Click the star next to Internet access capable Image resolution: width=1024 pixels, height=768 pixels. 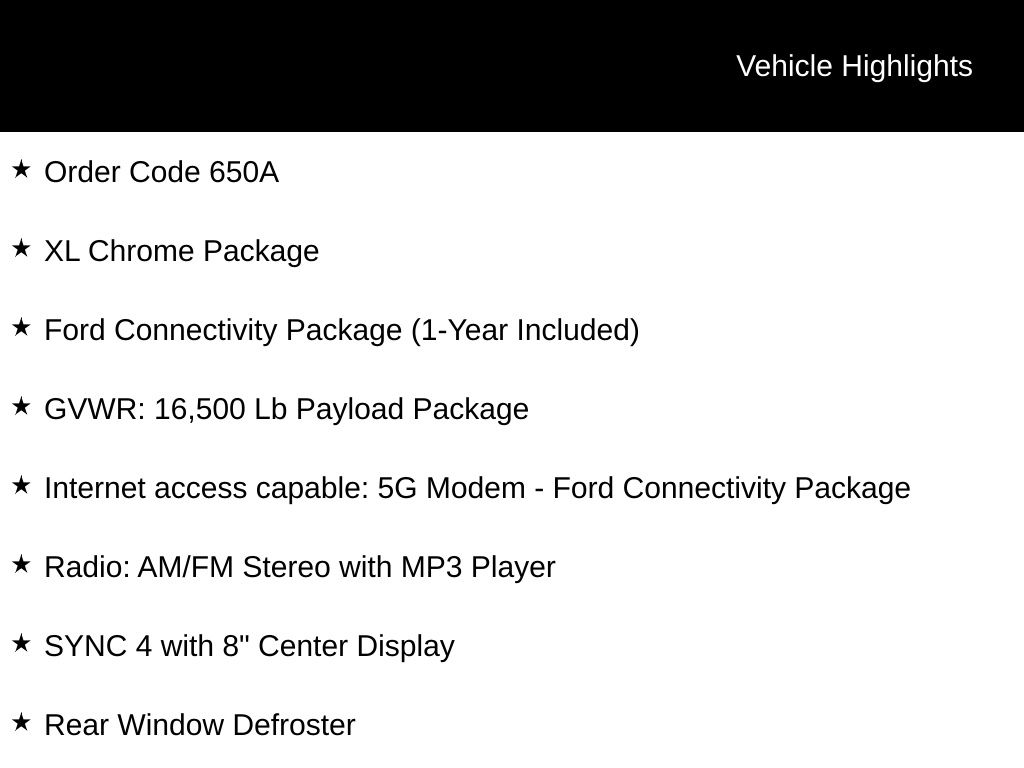pyautogui.click(x=21, y=486)
